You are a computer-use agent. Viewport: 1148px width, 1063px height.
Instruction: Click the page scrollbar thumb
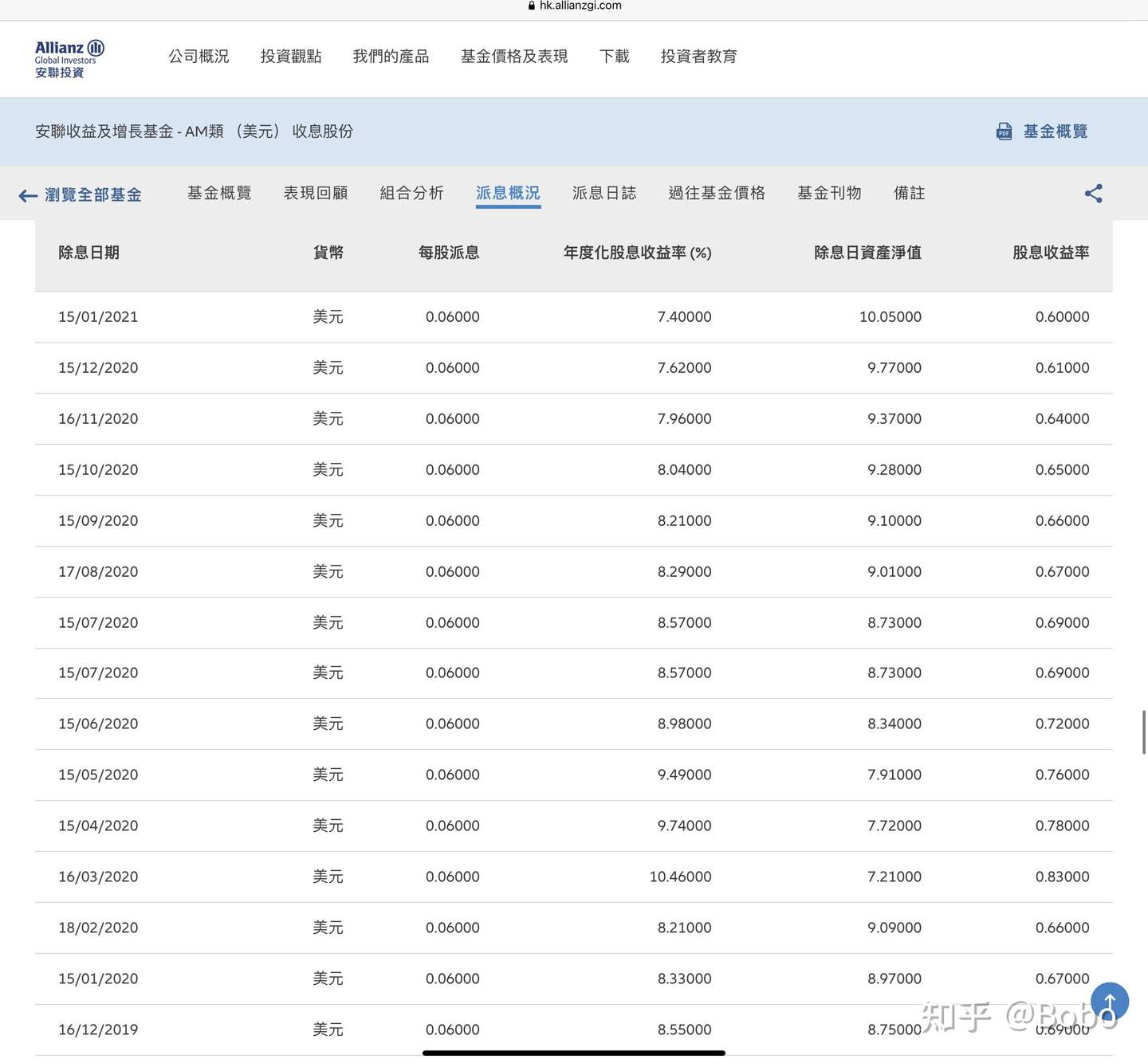click(x=1144, y=732)
